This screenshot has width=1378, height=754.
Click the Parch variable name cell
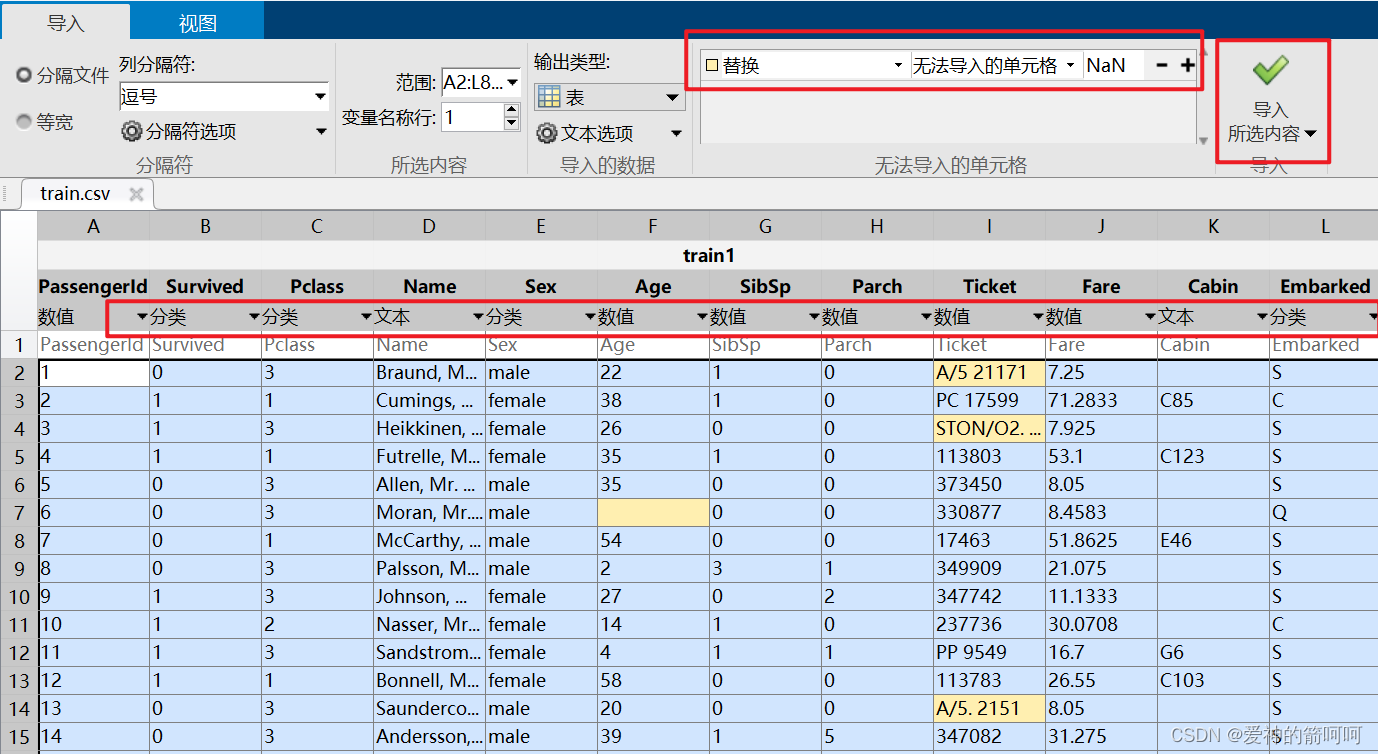pyautogui.click(x=877, y=286)
